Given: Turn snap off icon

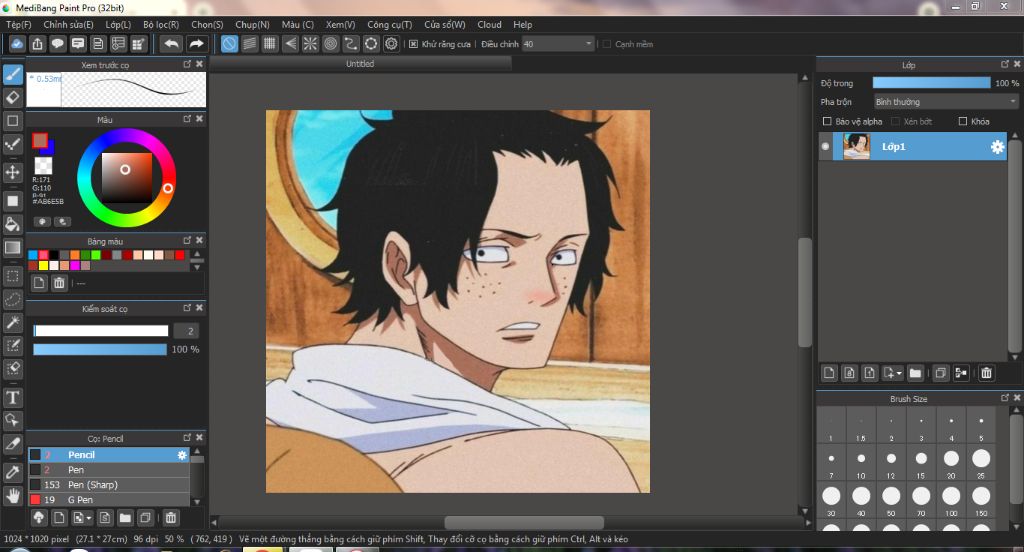Looking at the screenshot, I should click(x=229, y=44).
